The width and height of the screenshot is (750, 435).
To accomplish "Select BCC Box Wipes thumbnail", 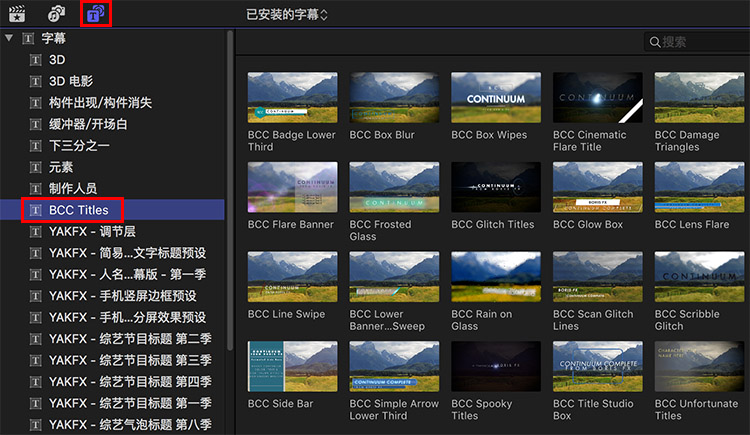I will coord(496,98).
